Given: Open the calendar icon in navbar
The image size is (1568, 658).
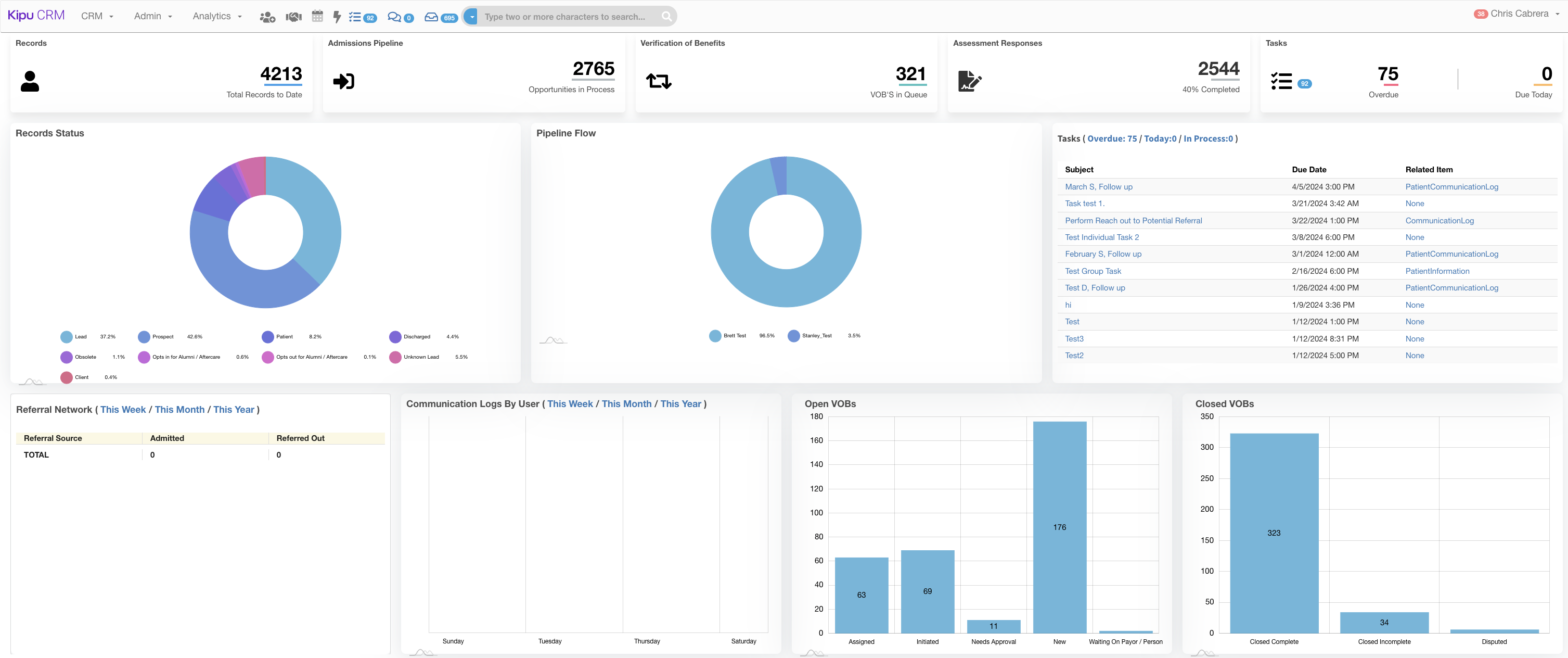Looking at the screenshot, I should coord(317,17).
